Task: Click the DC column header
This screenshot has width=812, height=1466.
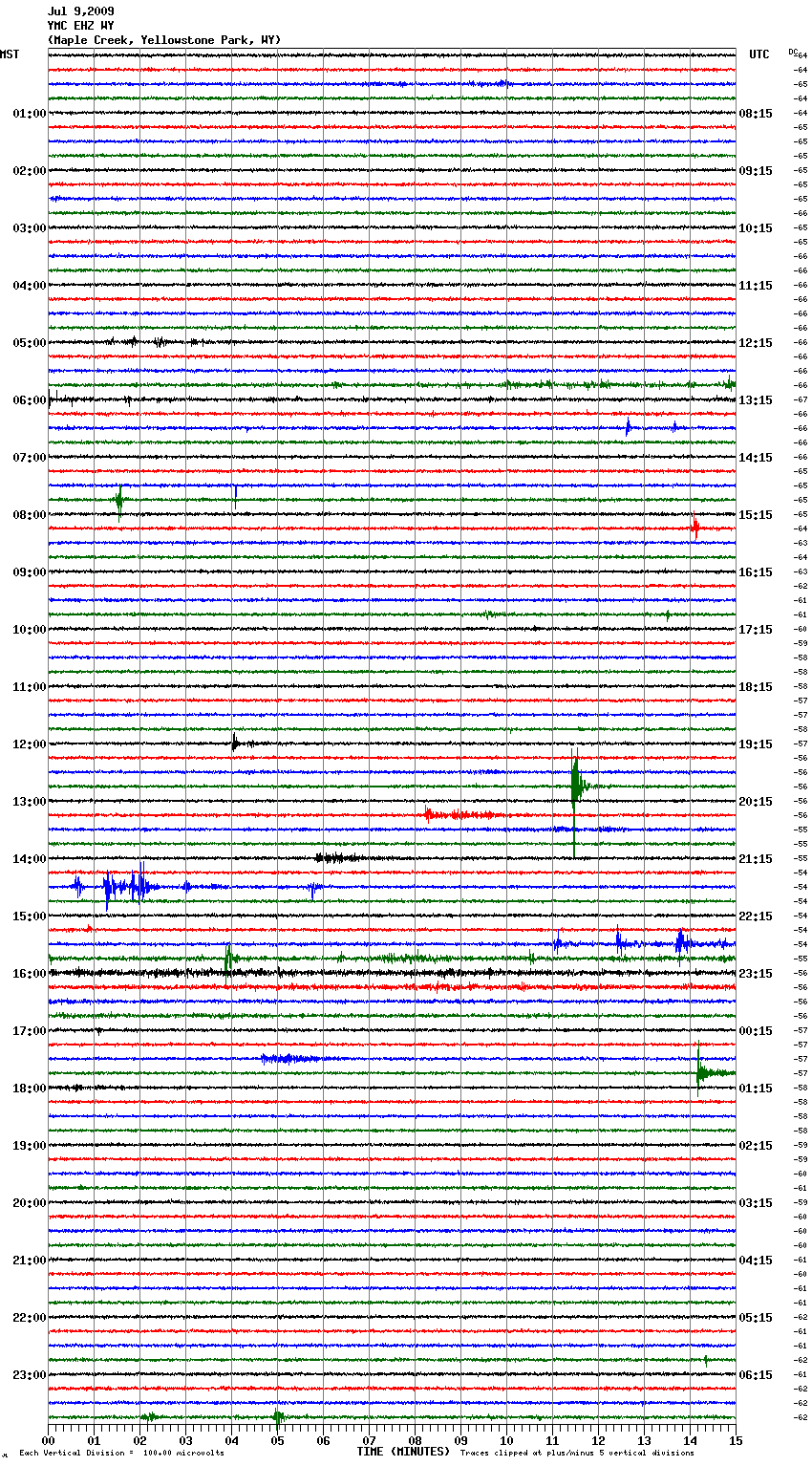Action: point(793,52)
